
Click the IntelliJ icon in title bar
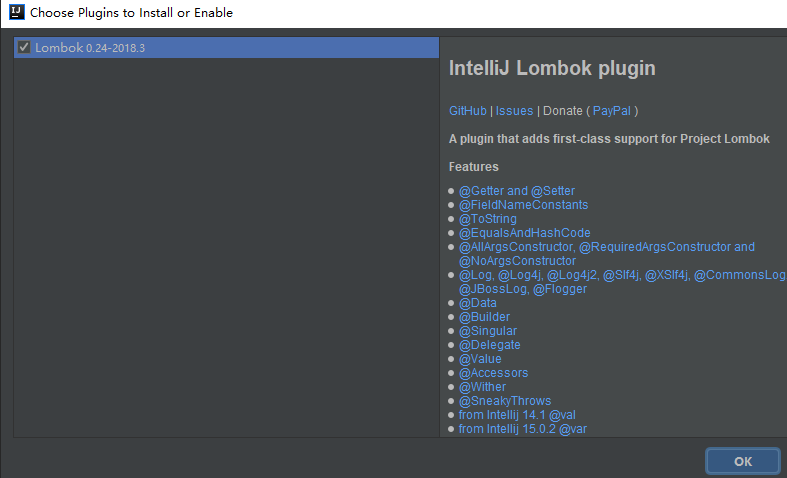(x=14, y=13)
